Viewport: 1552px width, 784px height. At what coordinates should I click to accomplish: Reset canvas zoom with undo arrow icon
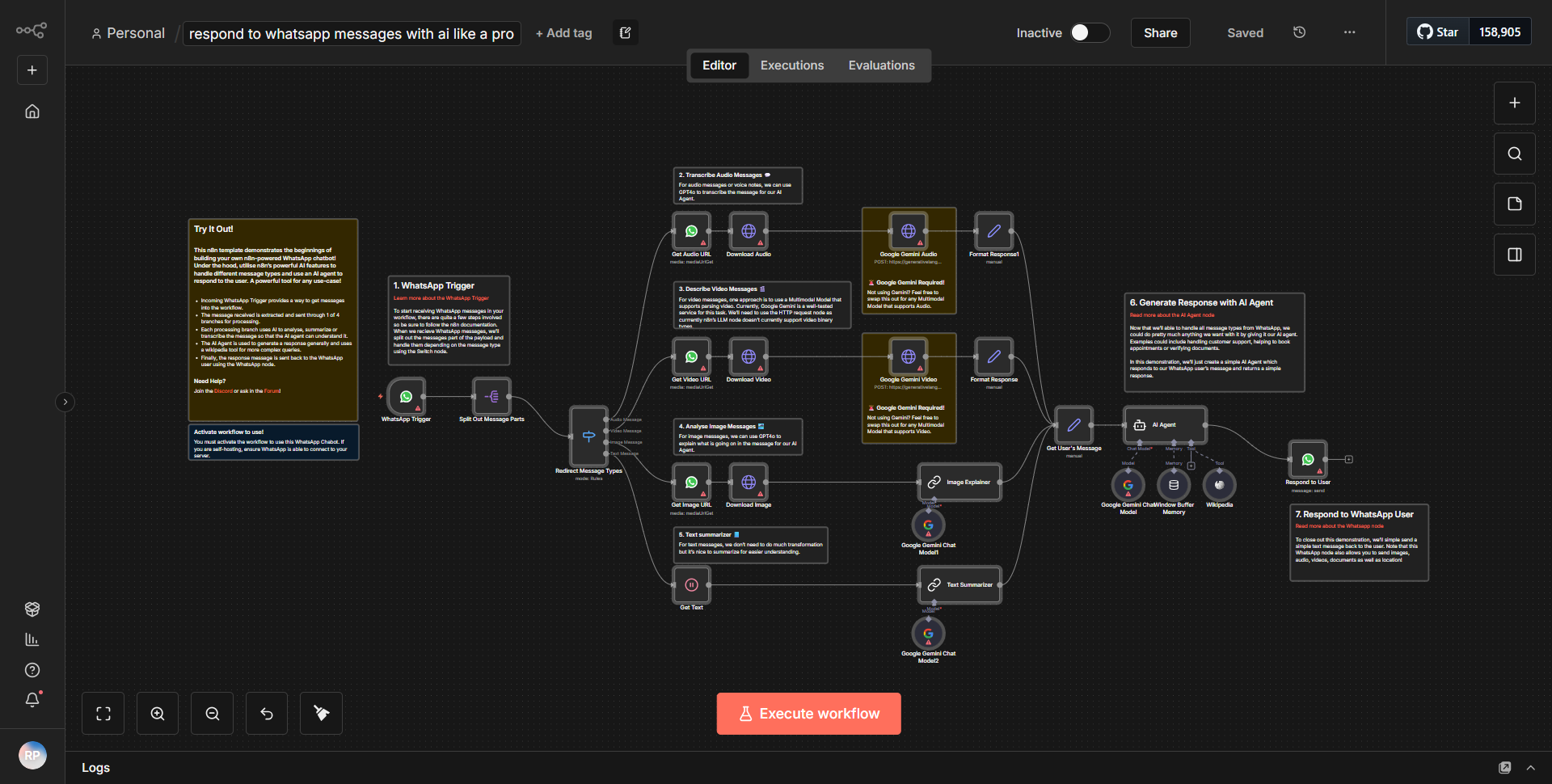click(x=267, y=714)
